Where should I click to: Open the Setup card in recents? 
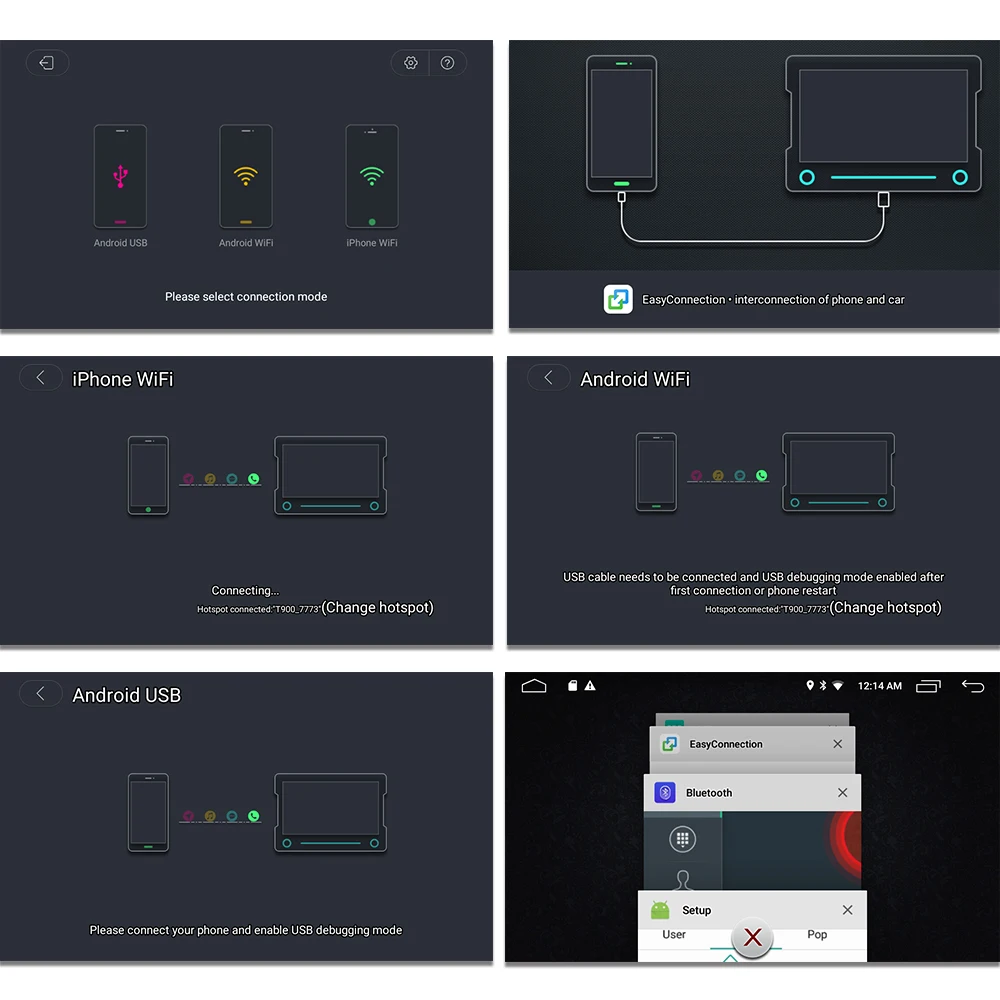pos(752,925)
